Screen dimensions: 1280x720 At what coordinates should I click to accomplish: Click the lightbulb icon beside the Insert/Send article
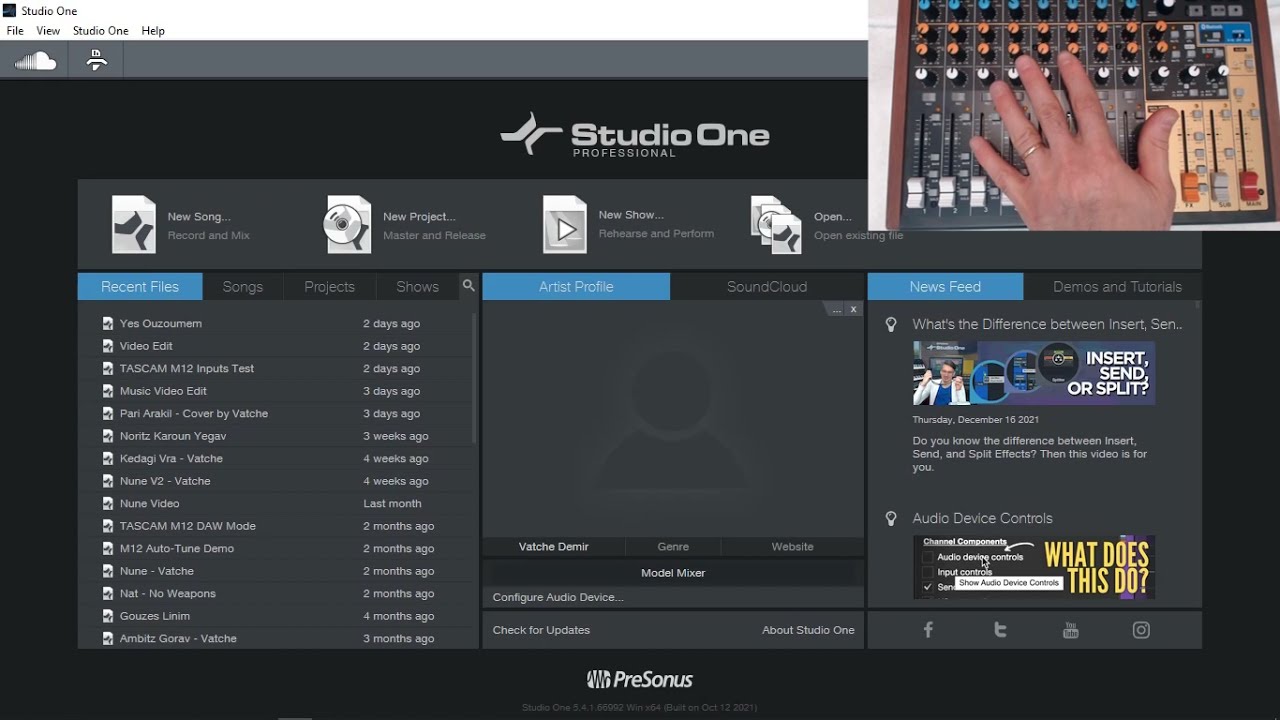(891, 324)
